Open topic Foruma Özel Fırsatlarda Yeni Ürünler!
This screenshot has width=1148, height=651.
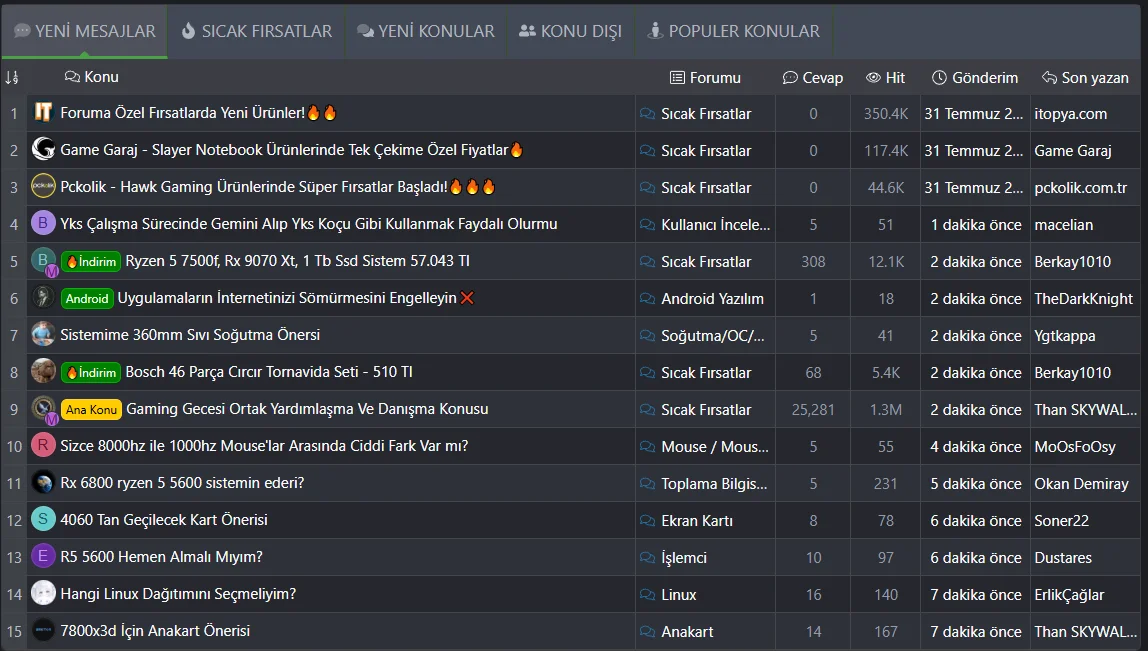tap(198, 113)
